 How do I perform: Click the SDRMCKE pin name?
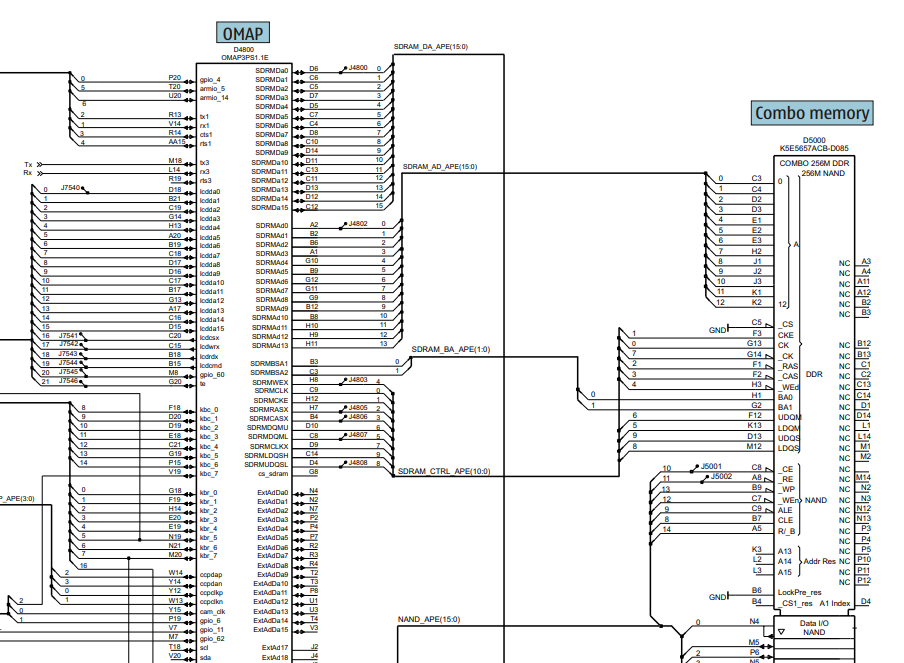pos(271,400)
